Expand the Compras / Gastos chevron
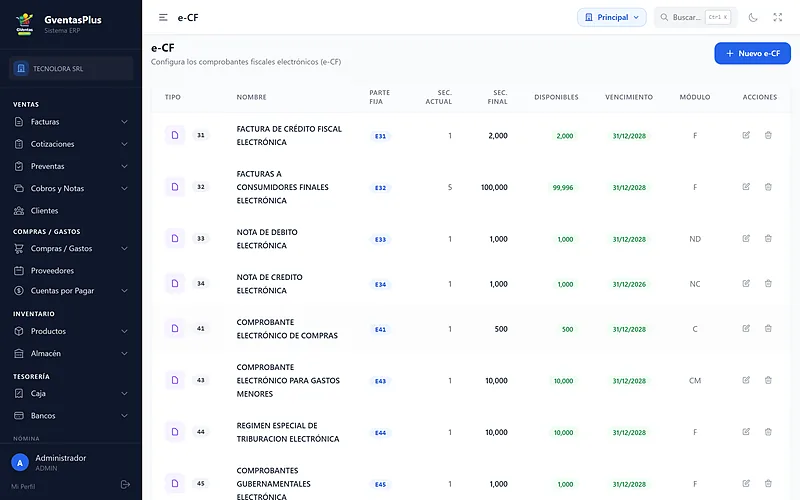This screenshot has width=800, height=500. [x=124, y=248]
